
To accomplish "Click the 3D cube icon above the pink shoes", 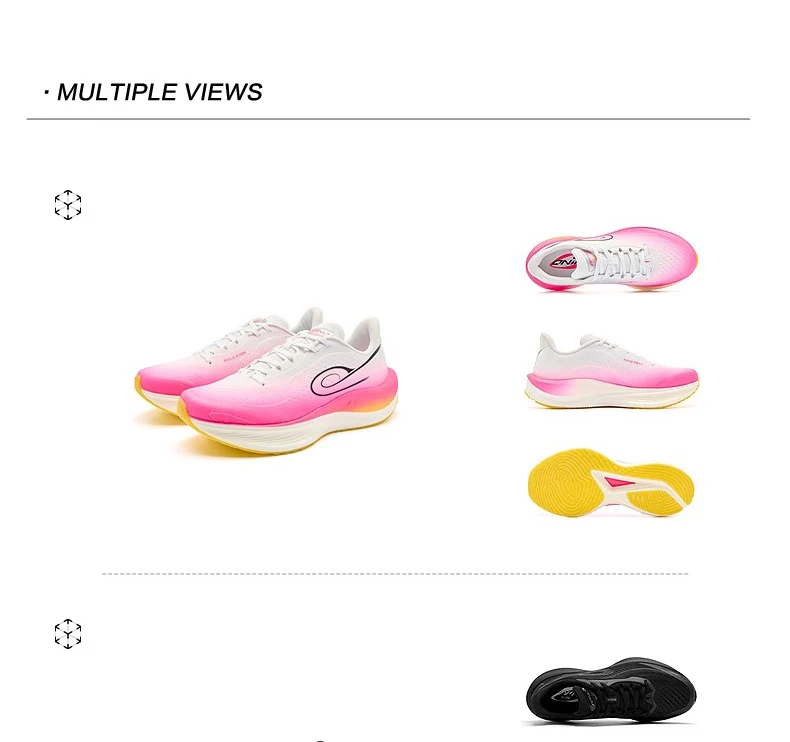I will click(x=68, y=205).
